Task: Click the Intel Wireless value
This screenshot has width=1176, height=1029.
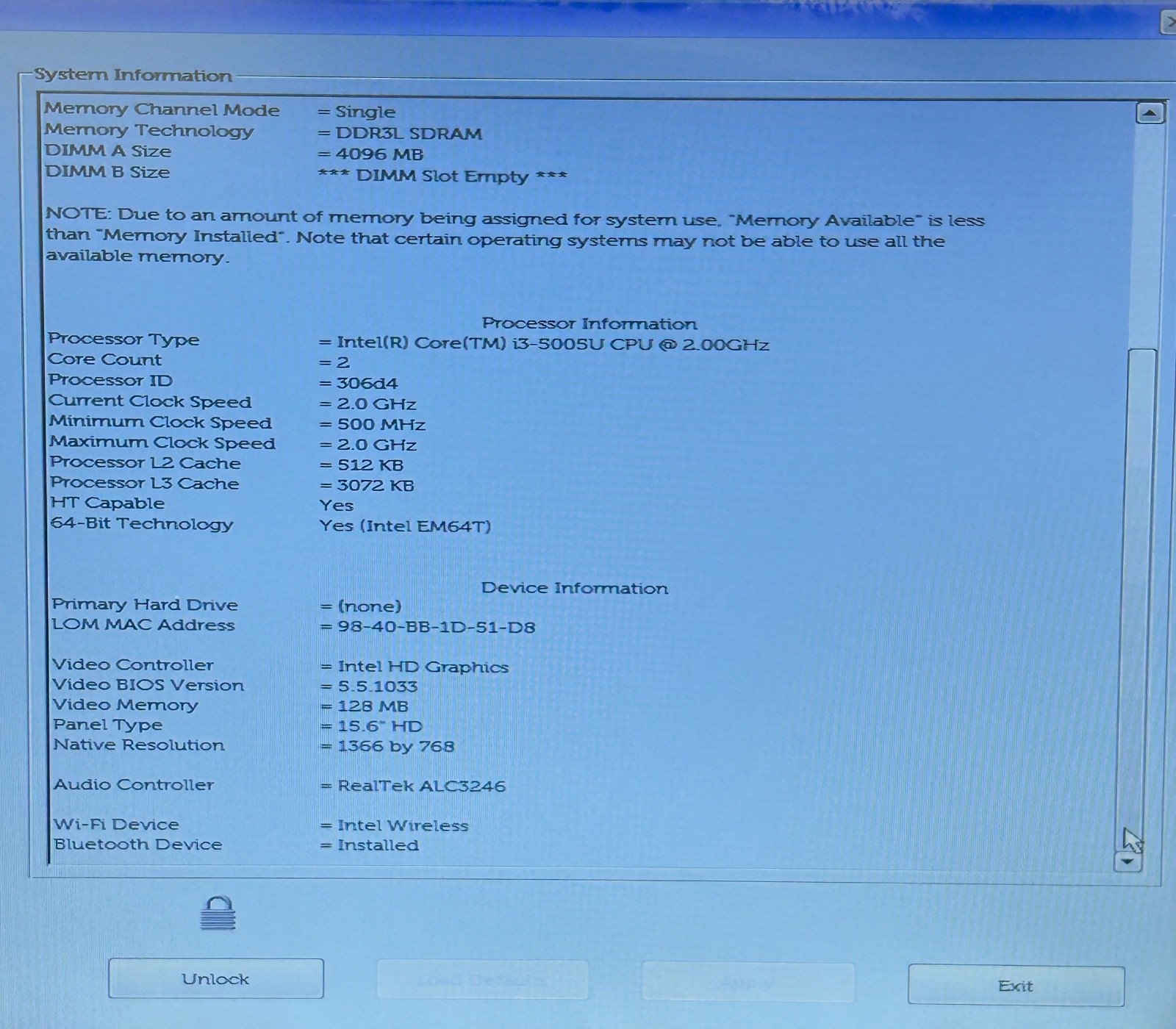Action: (x=403, y=825)
